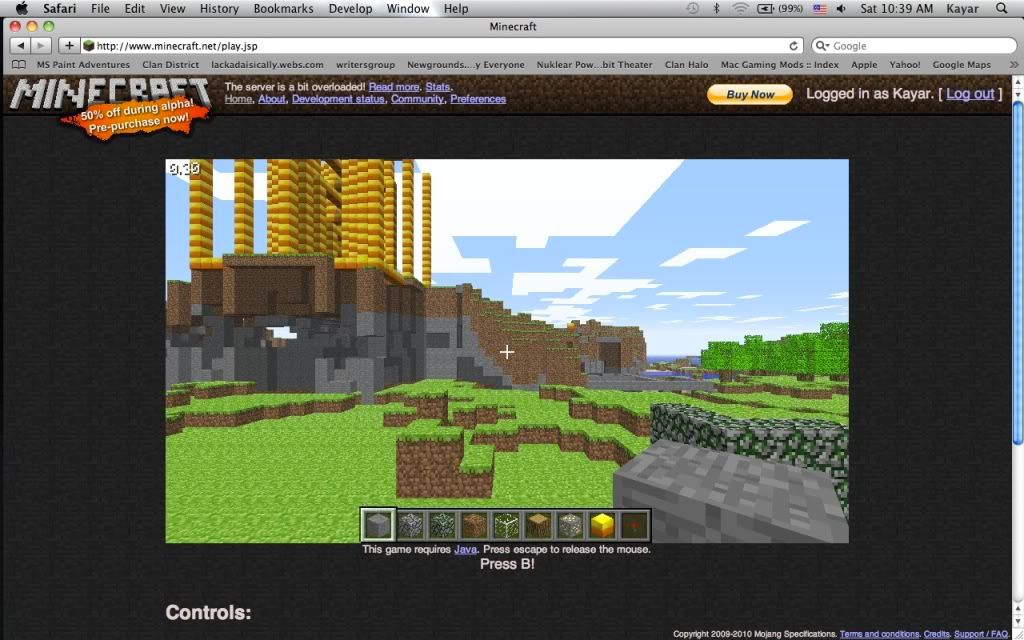Viewport: 1024px width, 640px height.
Task: Open the Google Maps bookmark
Action: (x=961, y=65)
